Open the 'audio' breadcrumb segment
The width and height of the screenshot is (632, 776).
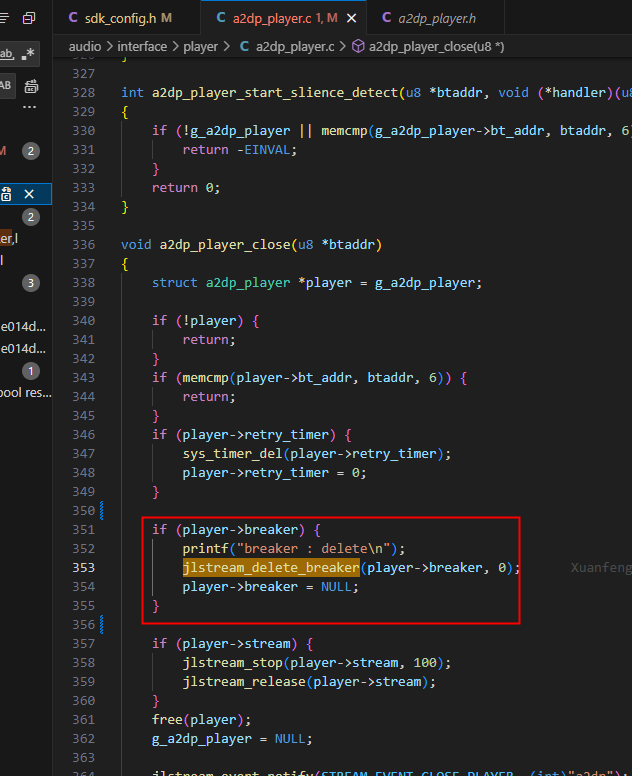tap(85, 47)
